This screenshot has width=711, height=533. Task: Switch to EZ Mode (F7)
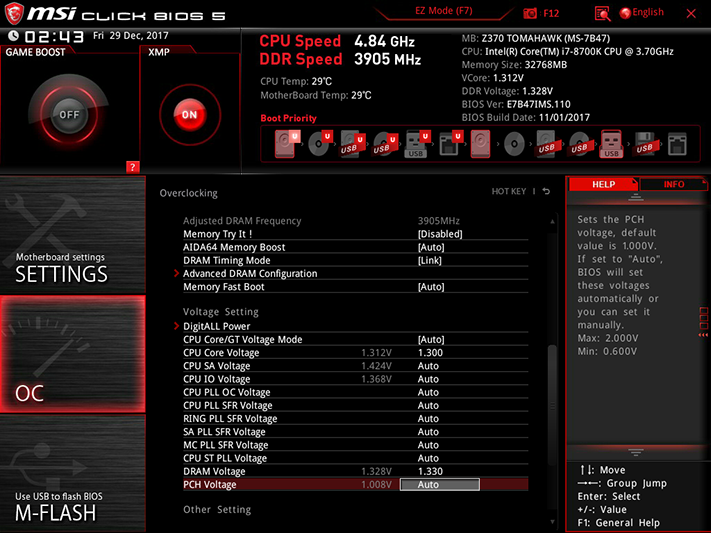pos(443,11)
